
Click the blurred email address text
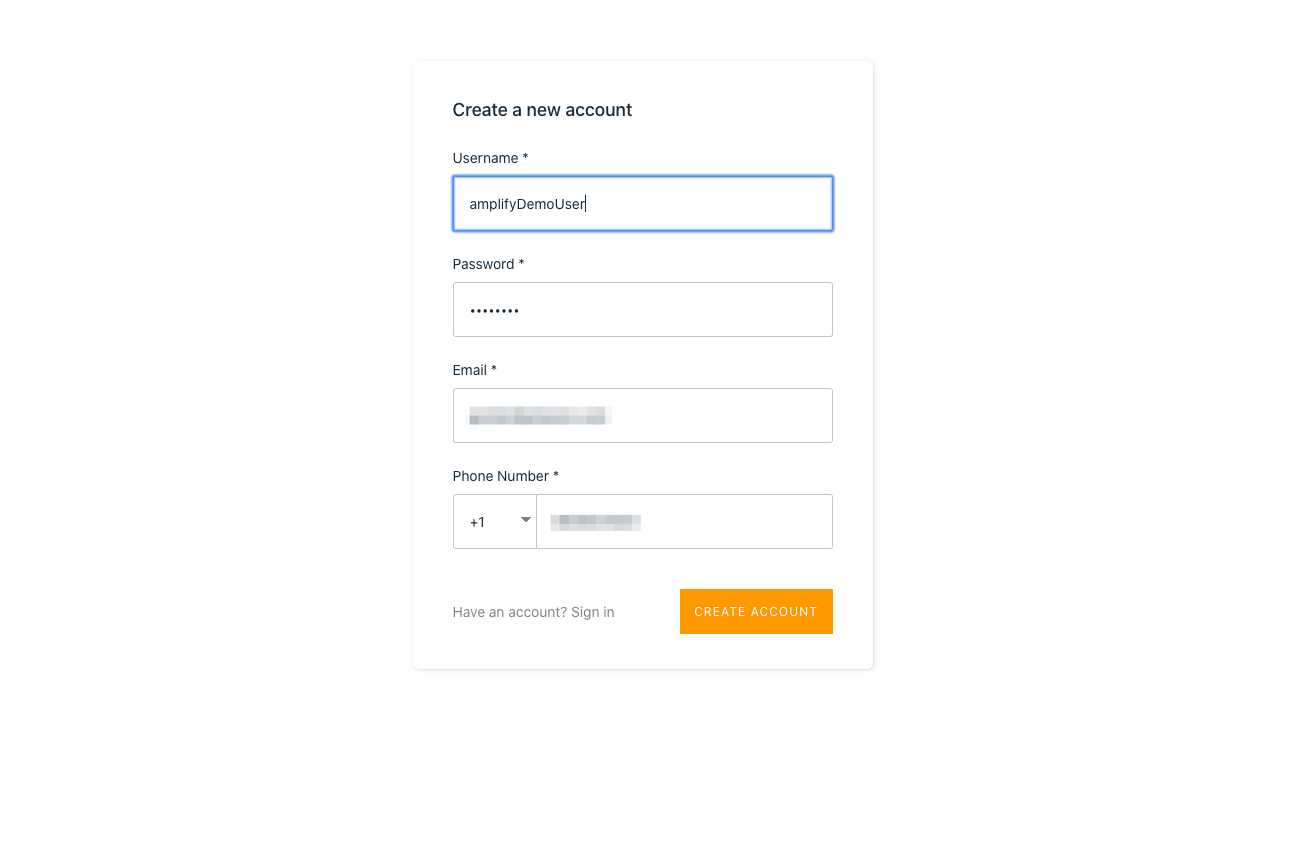(x=540, y=416)
